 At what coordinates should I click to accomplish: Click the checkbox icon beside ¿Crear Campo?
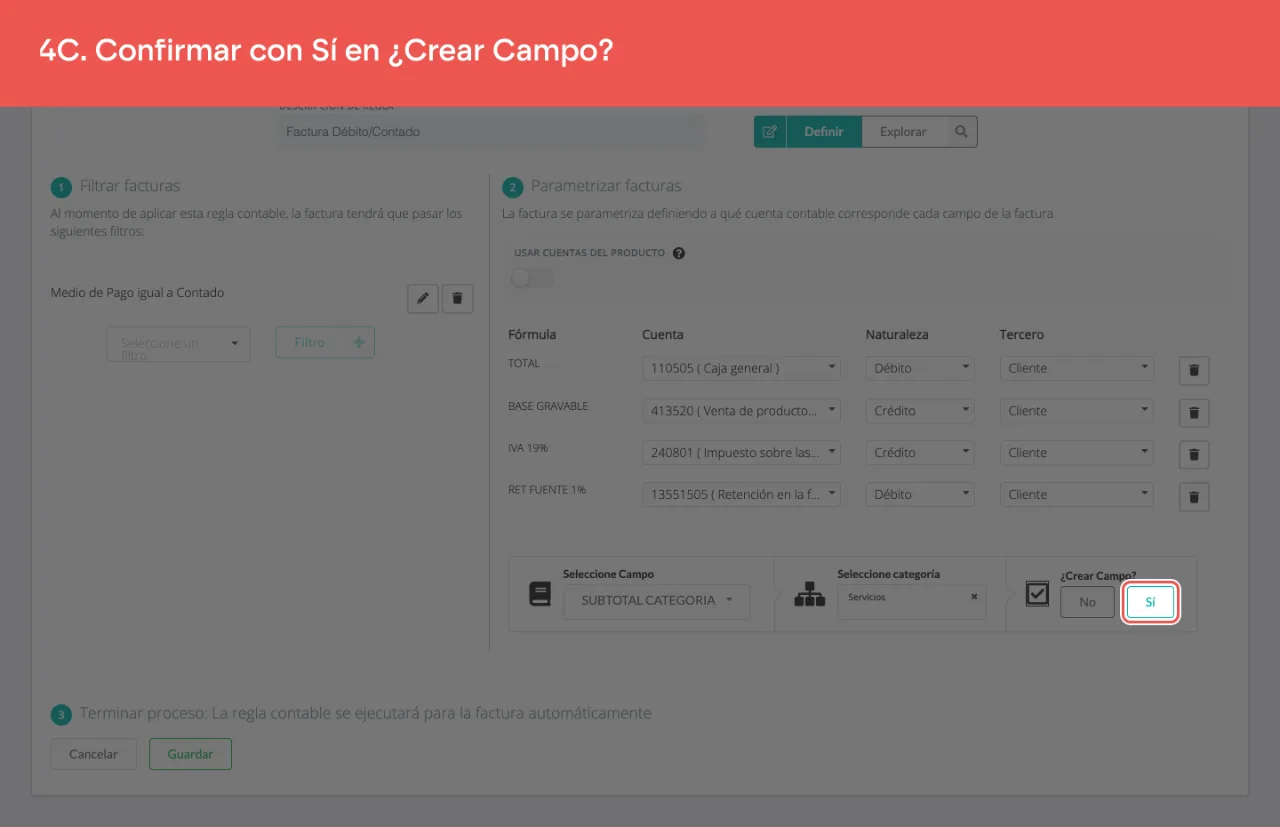click(1038, 594)
